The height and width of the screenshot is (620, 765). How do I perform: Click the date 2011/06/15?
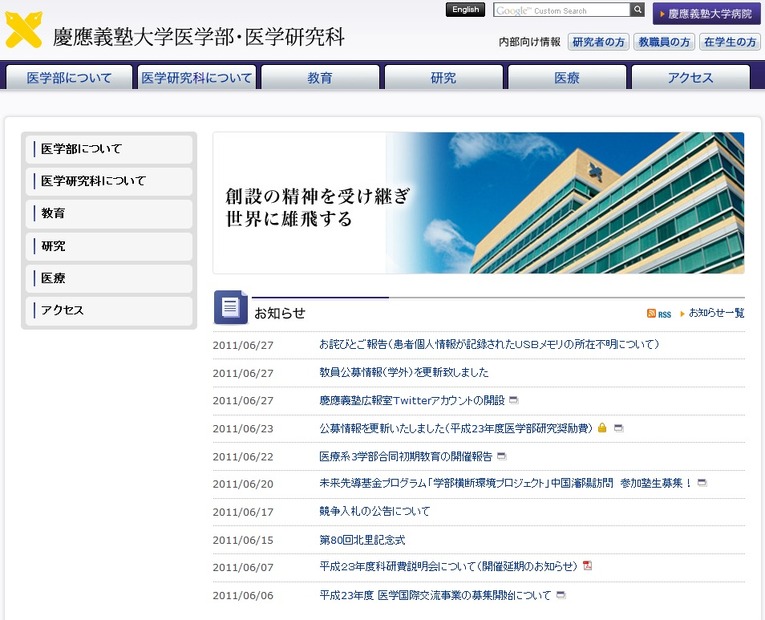point(243,540)
